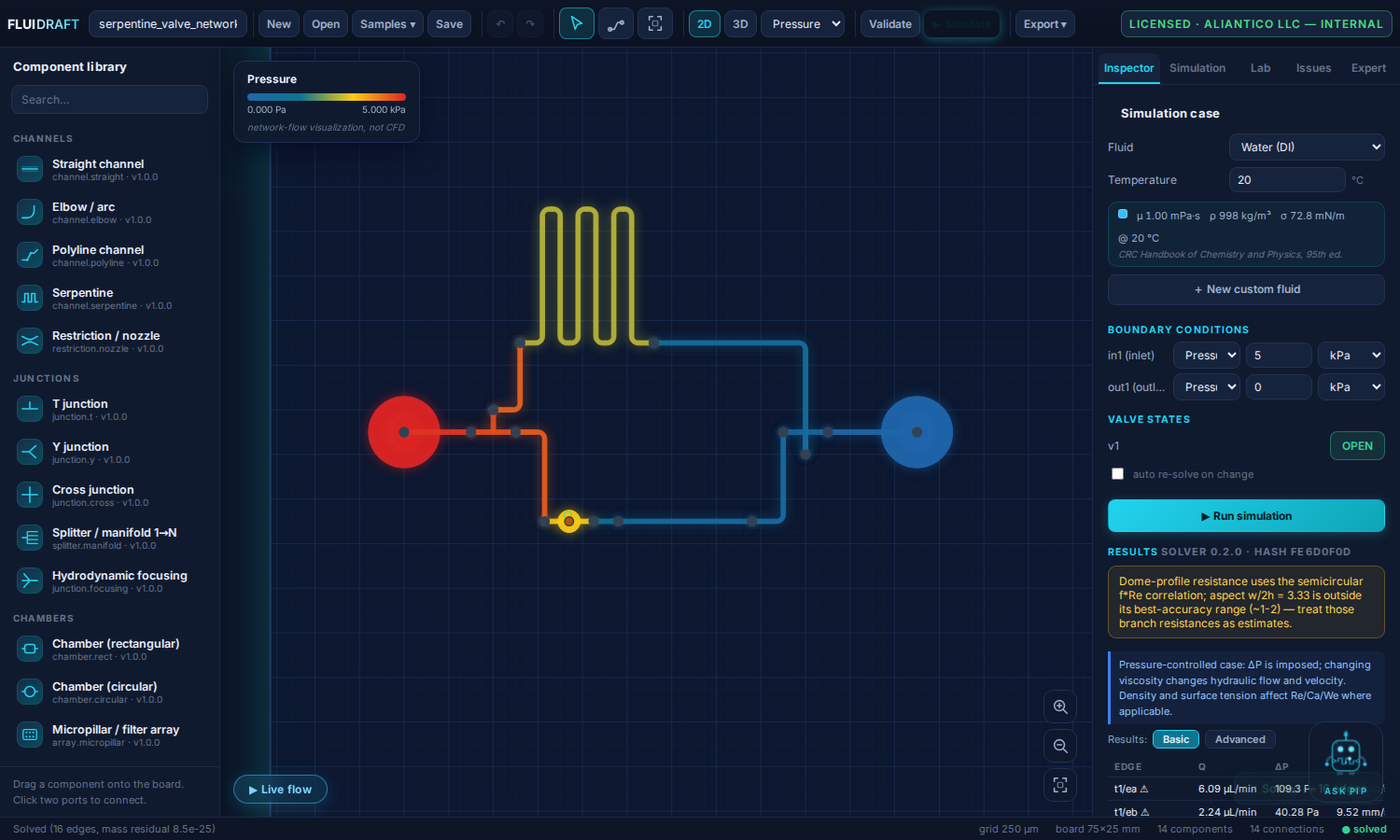Screen dimensions: 1400x840
Task: Select the yellow valve v1 on canvas
Action: (568, 521)
